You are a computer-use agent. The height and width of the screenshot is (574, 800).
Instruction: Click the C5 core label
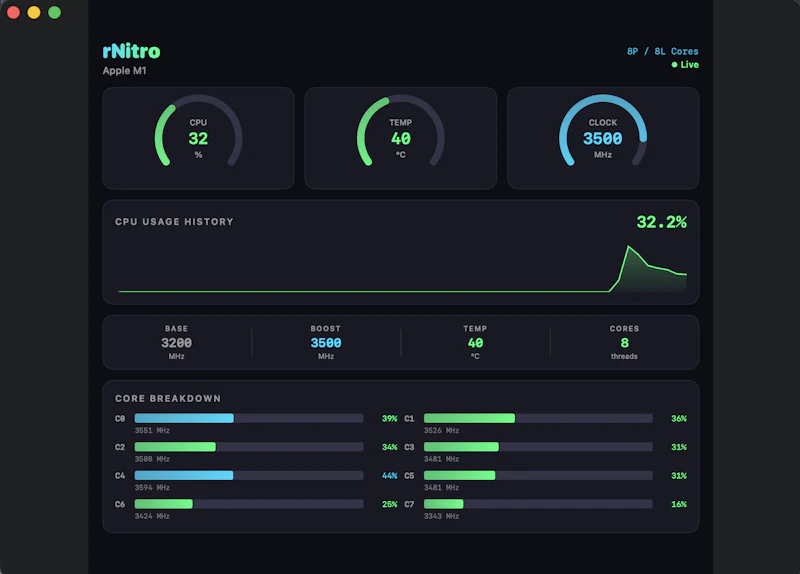tap(409, 476)
